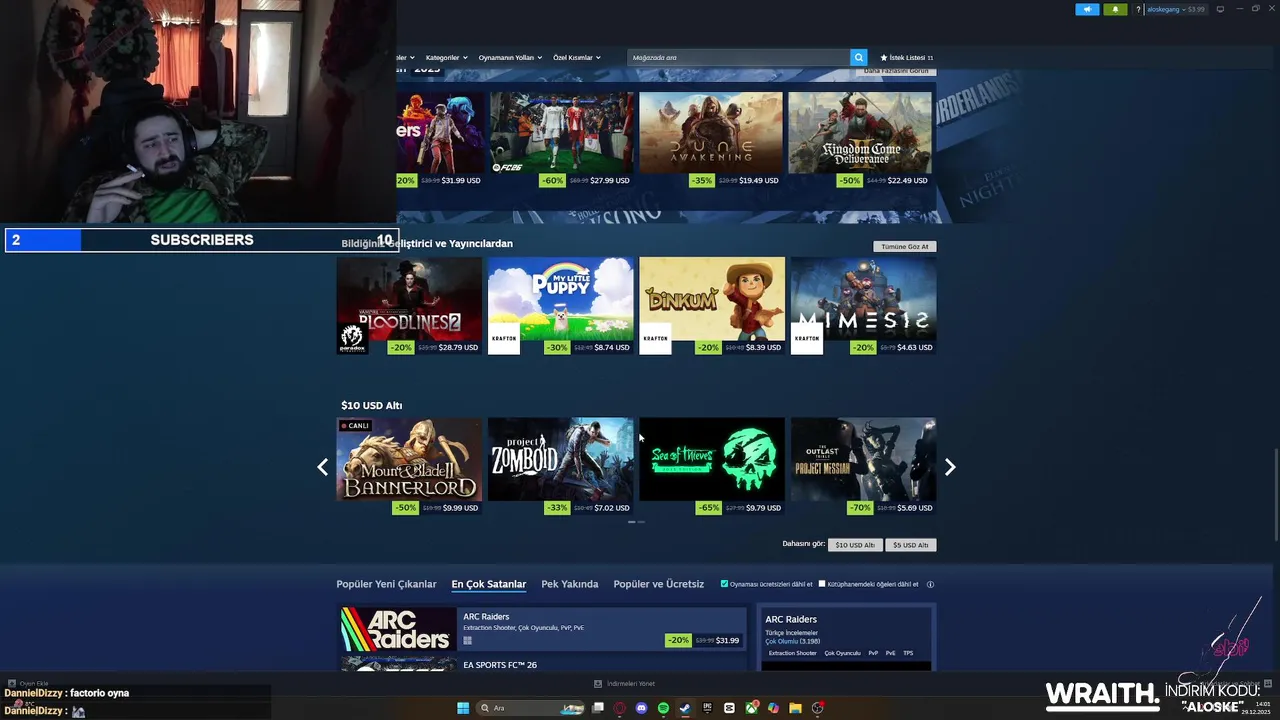
Task: Expand the Özel Kısımlar dropdown
Action: click(577, 58)
